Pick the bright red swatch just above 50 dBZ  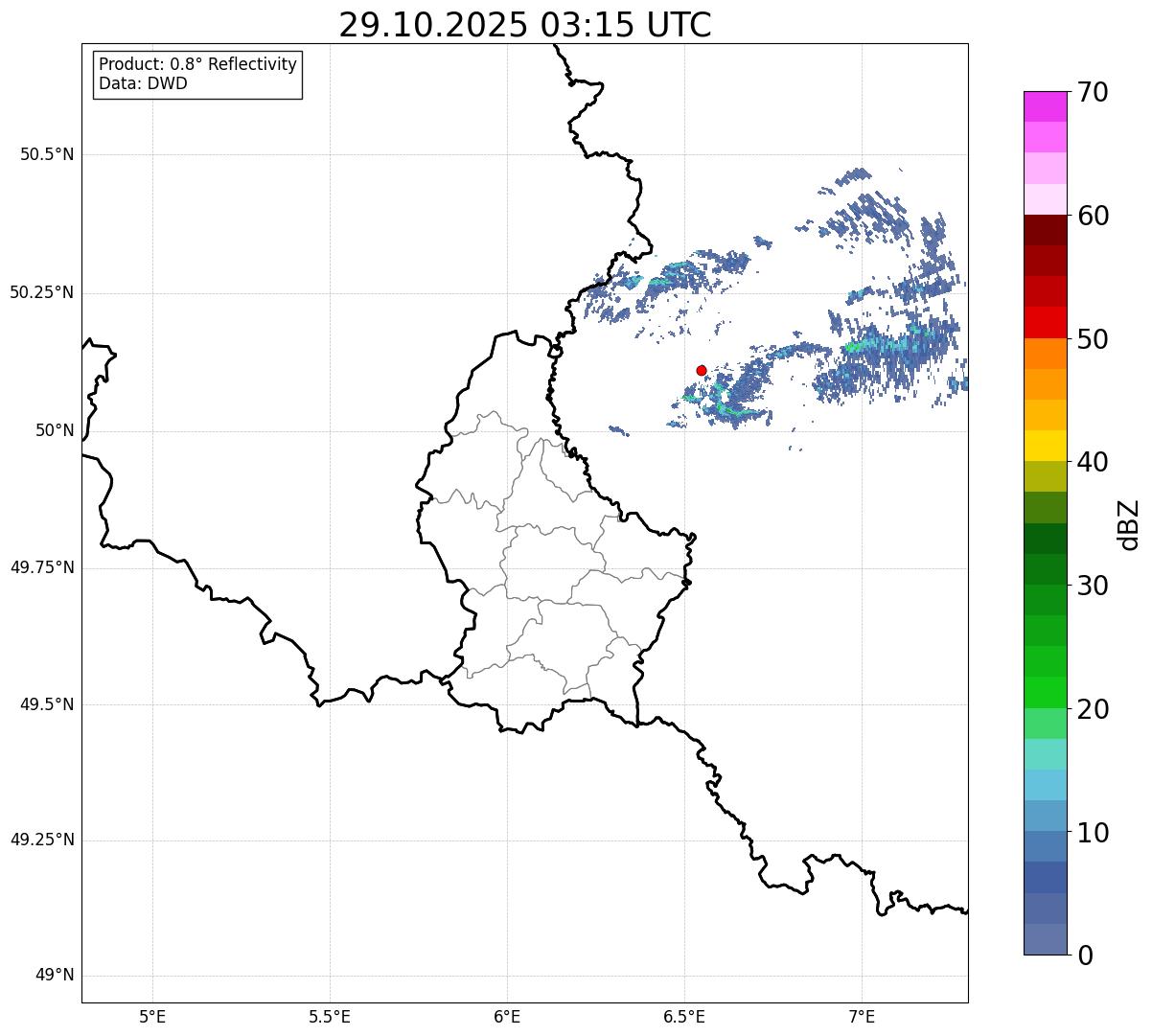tap(1046, 323)
